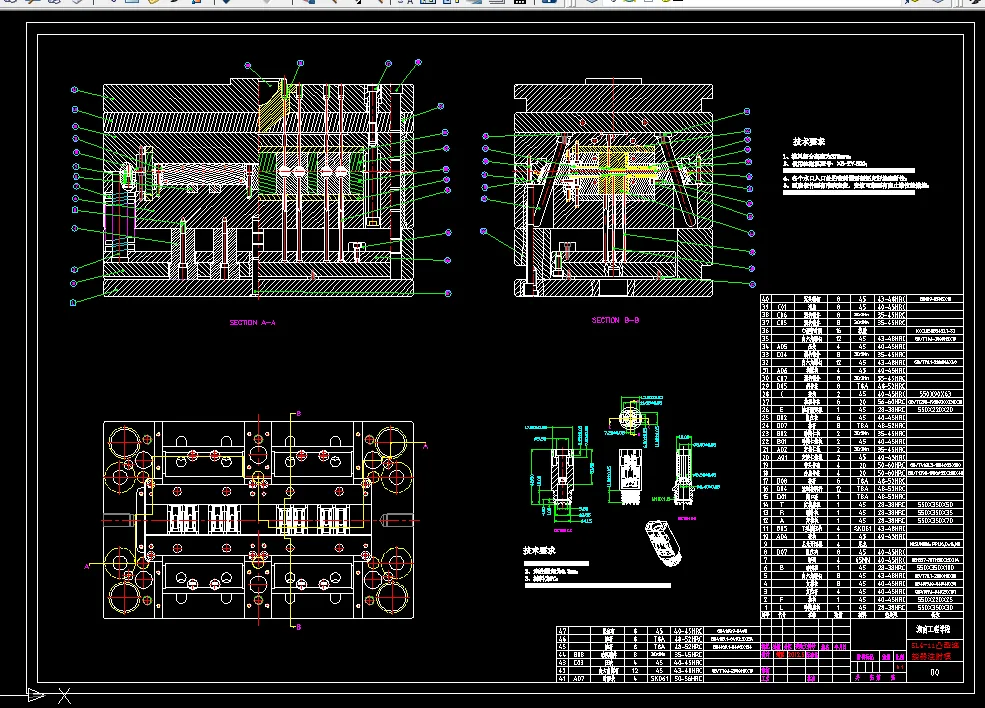This screenshot has height=708, width=985.
Task: Select SKD61 material in row 11
Action: (863, 528)
